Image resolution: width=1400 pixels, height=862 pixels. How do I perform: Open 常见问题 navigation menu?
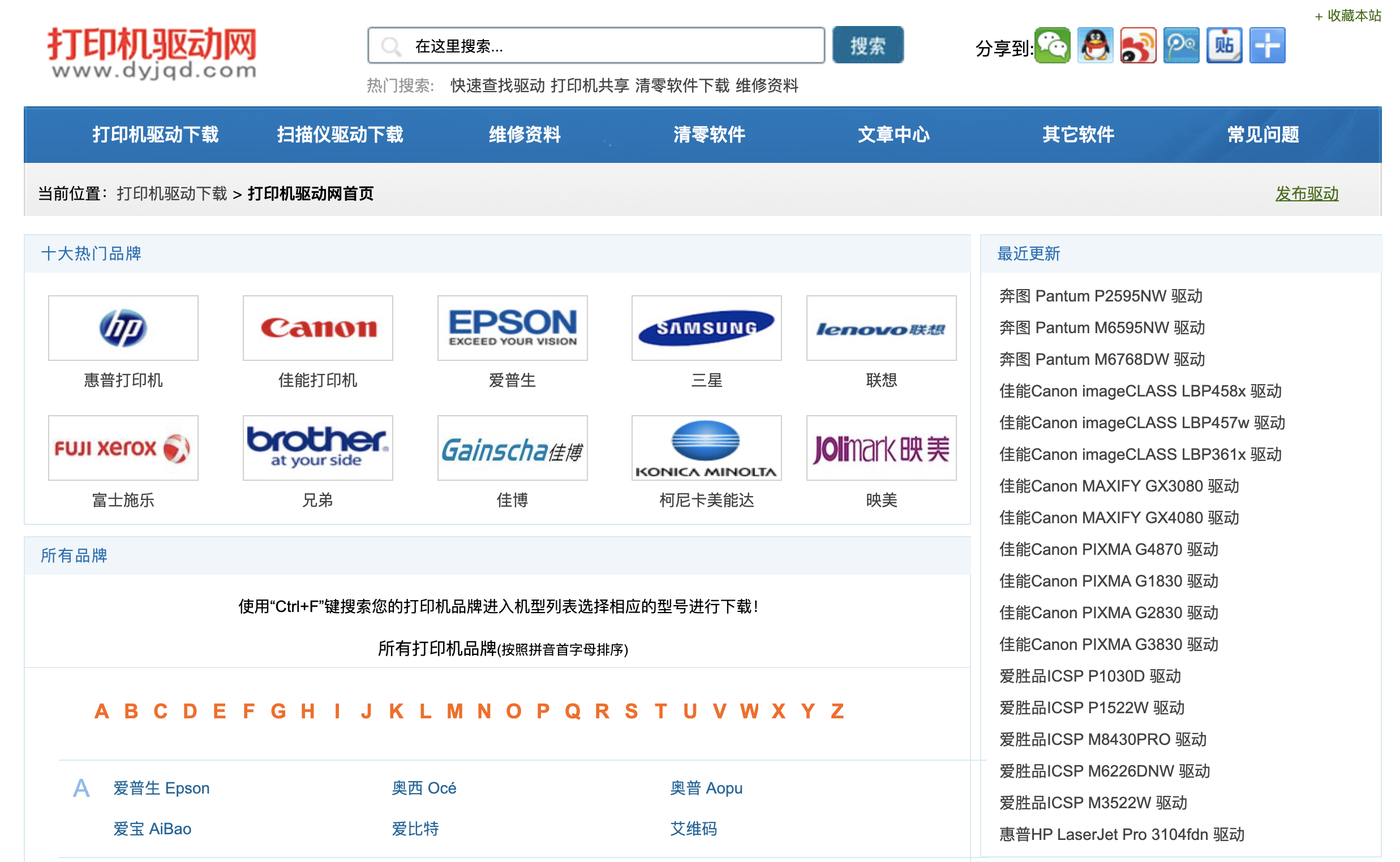tap(1263, 135)
